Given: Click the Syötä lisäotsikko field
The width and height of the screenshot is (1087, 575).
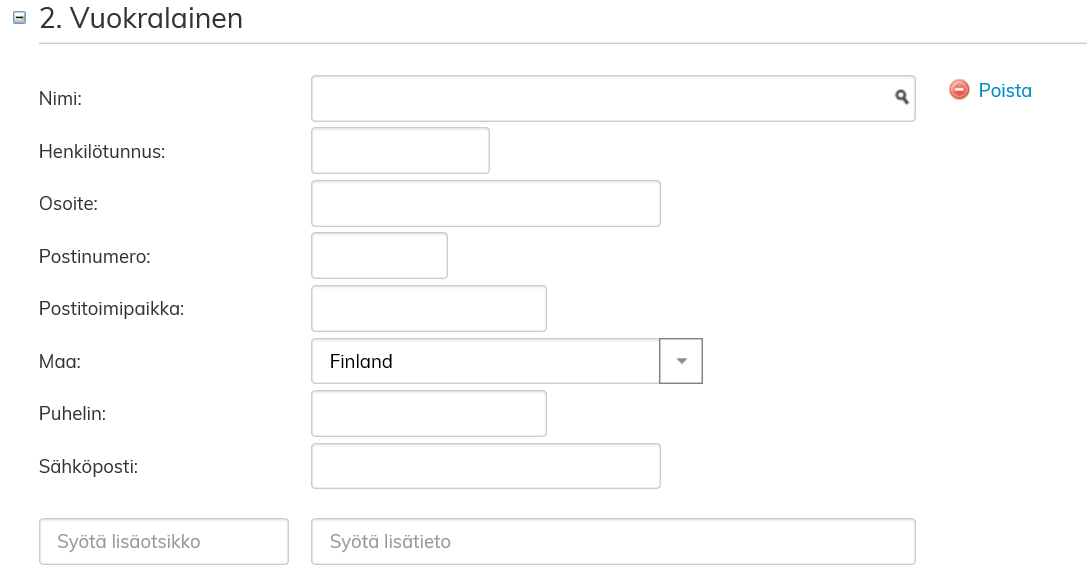Looking at the screenshot, I should [x=164, y=542].
